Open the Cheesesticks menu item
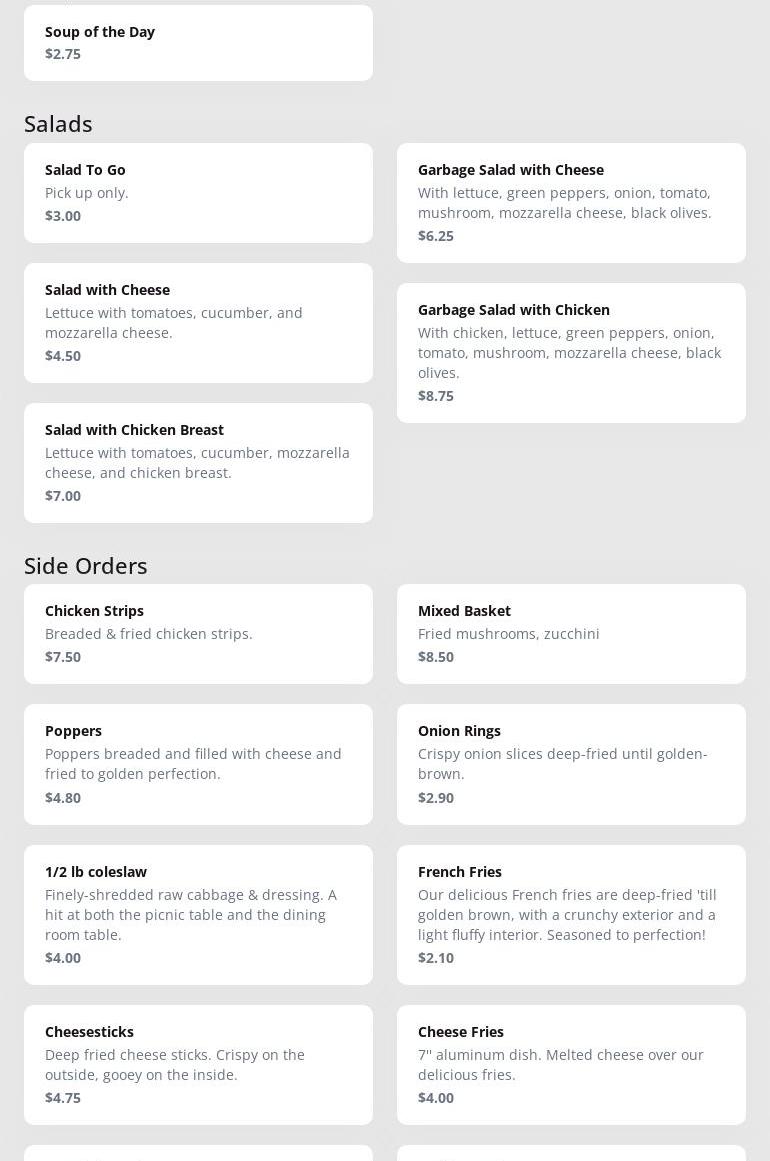770x1161 pixels. (198, 1065)
